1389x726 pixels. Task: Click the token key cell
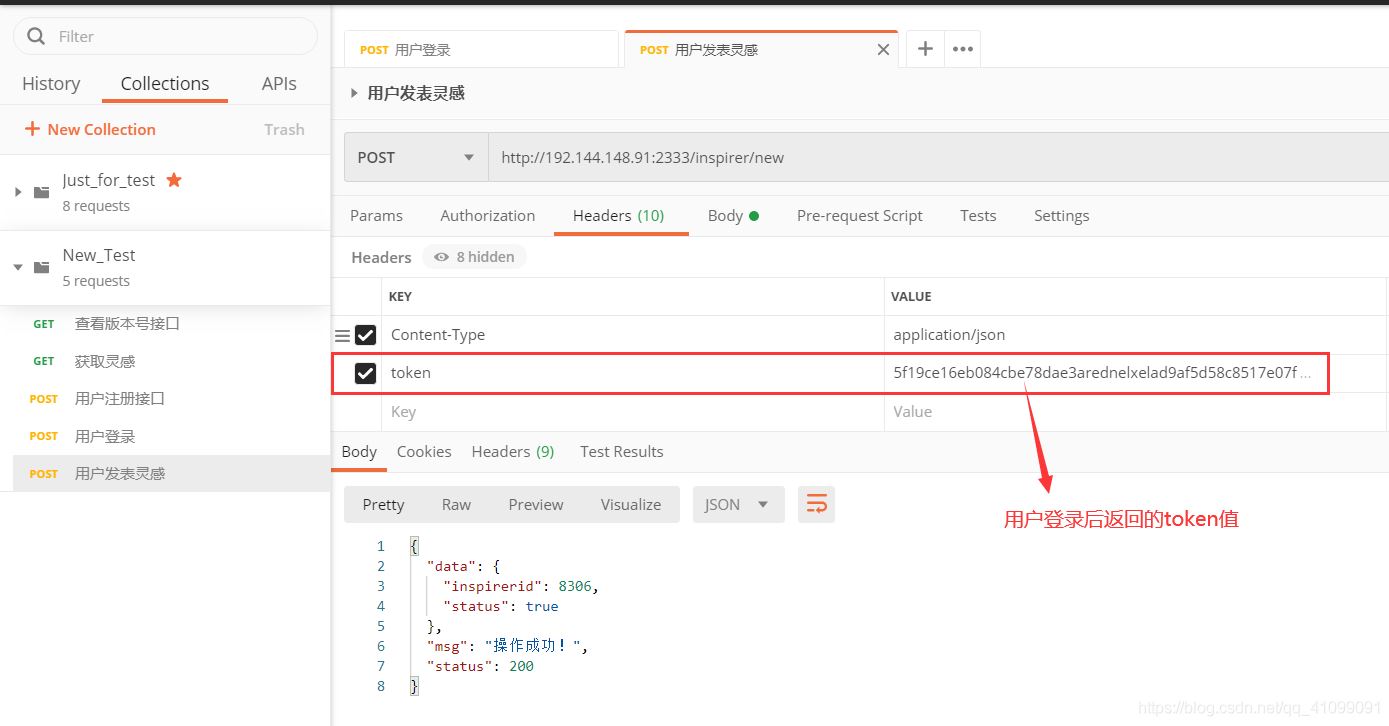click(633, 373)
